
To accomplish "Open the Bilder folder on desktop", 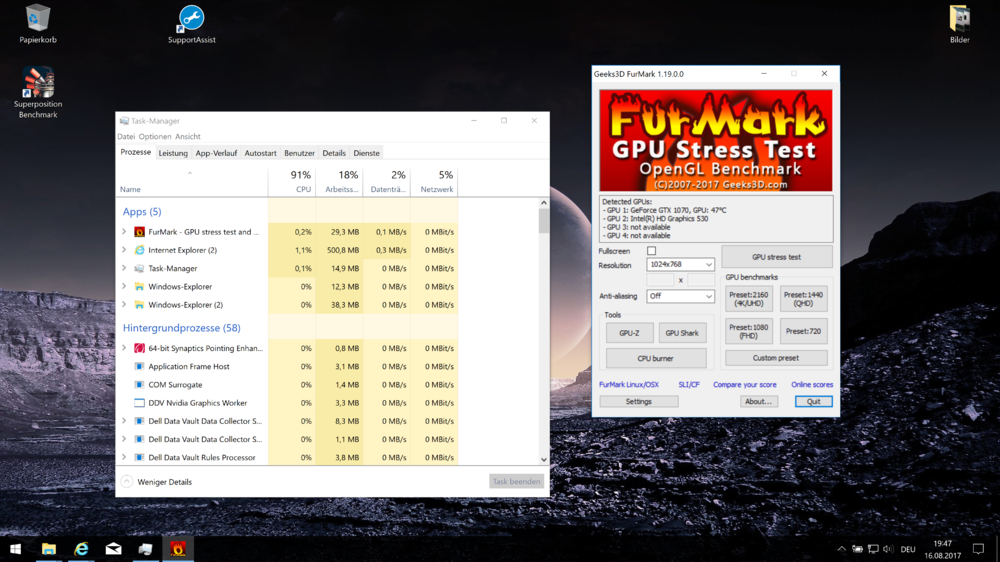I will pyautogui.click(x=959, y=20).
